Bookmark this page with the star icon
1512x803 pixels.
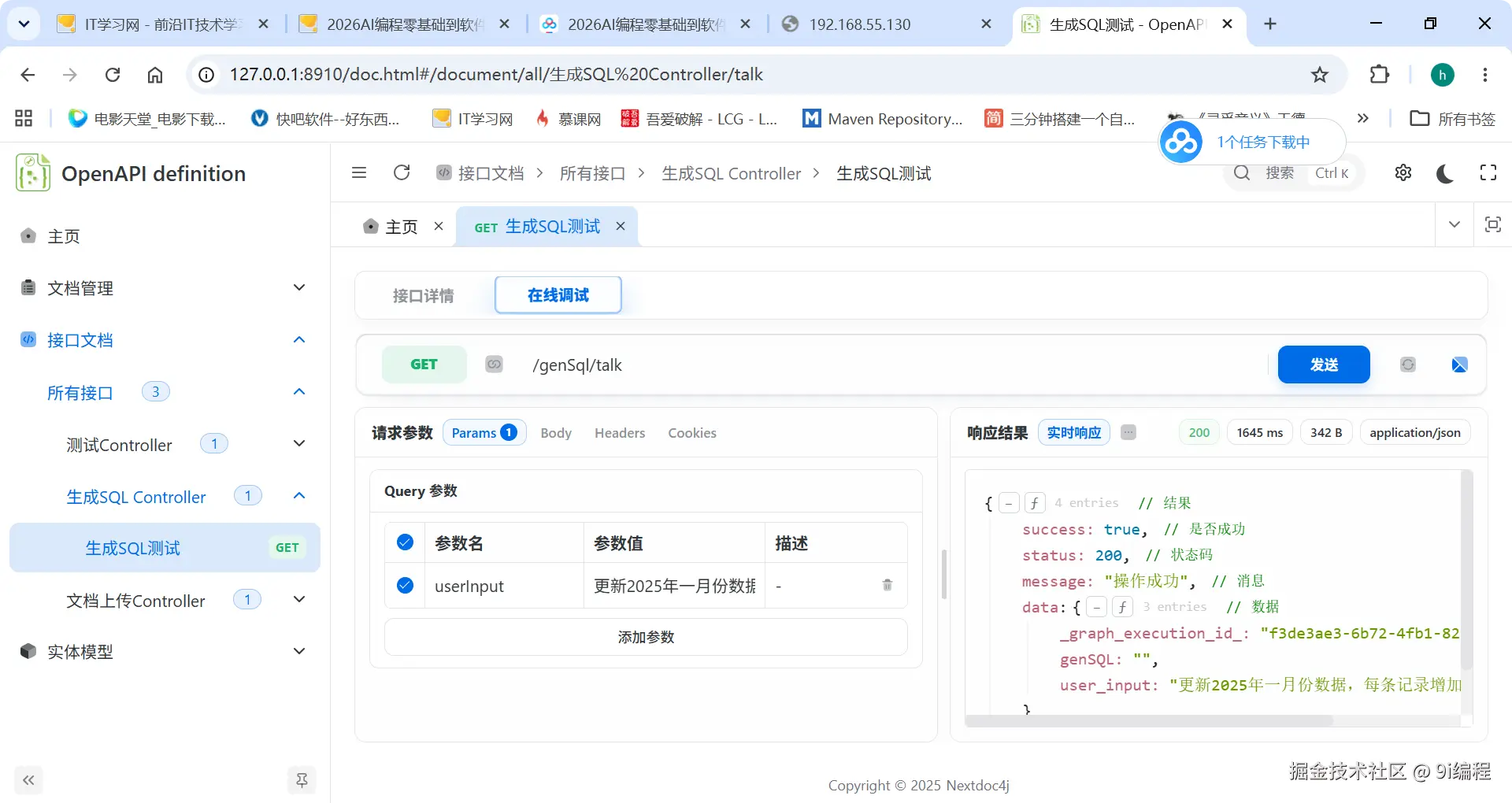[1320, 75]
